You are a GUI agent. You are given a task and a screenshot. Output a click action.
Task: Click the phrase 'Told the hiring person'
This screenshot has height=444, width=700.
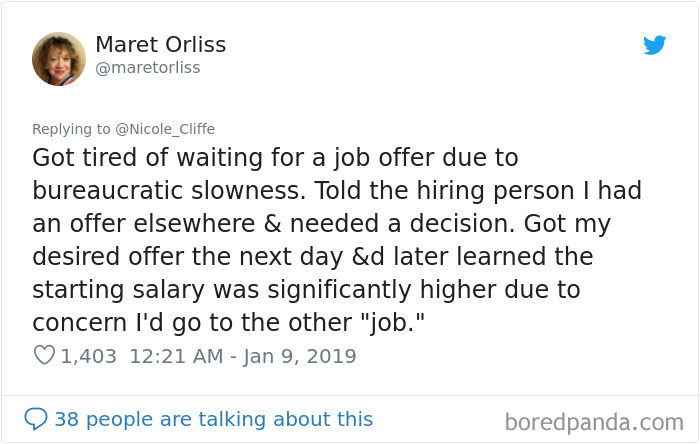click(444, 191)
